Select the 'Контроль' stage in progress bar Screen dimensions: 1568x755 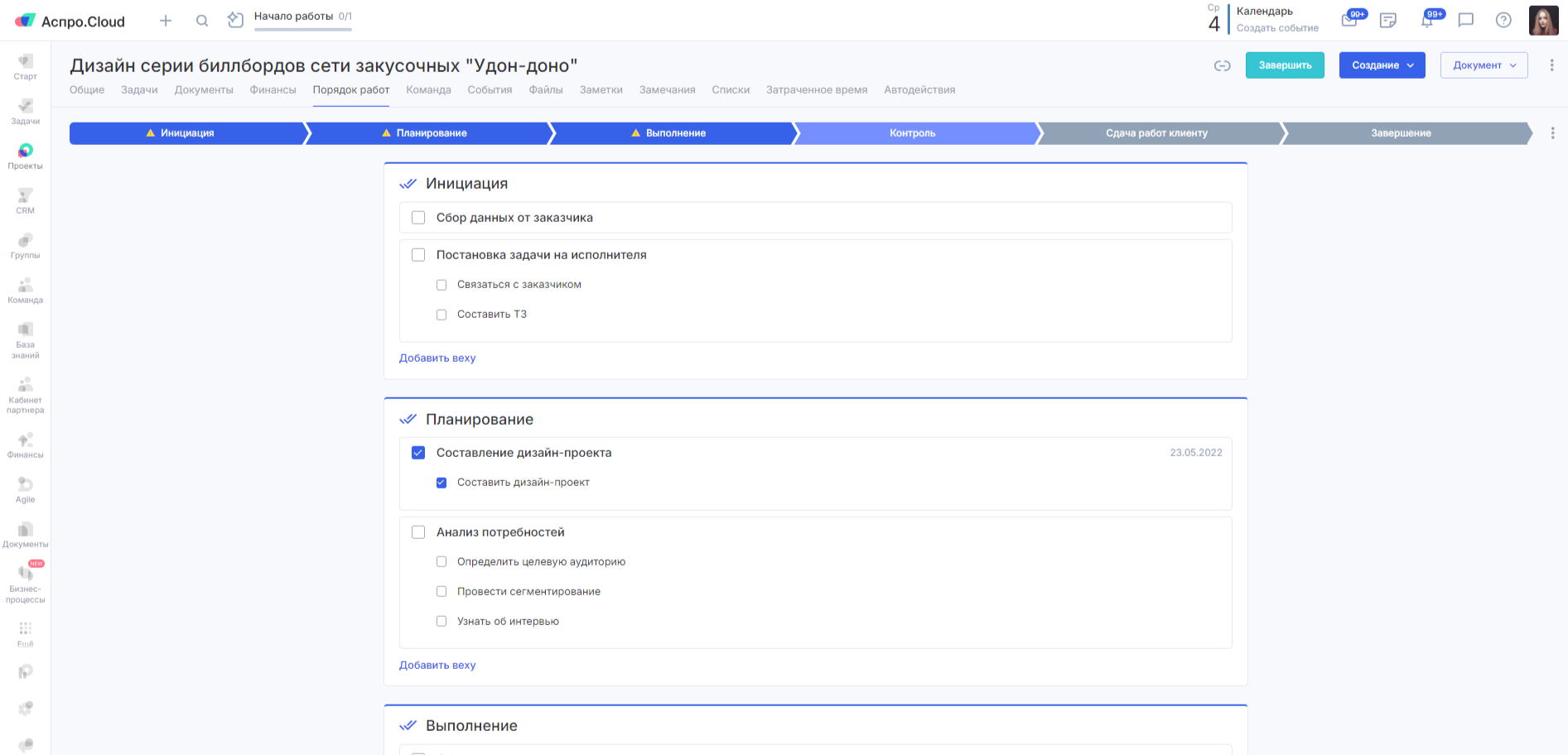[912, 133]
